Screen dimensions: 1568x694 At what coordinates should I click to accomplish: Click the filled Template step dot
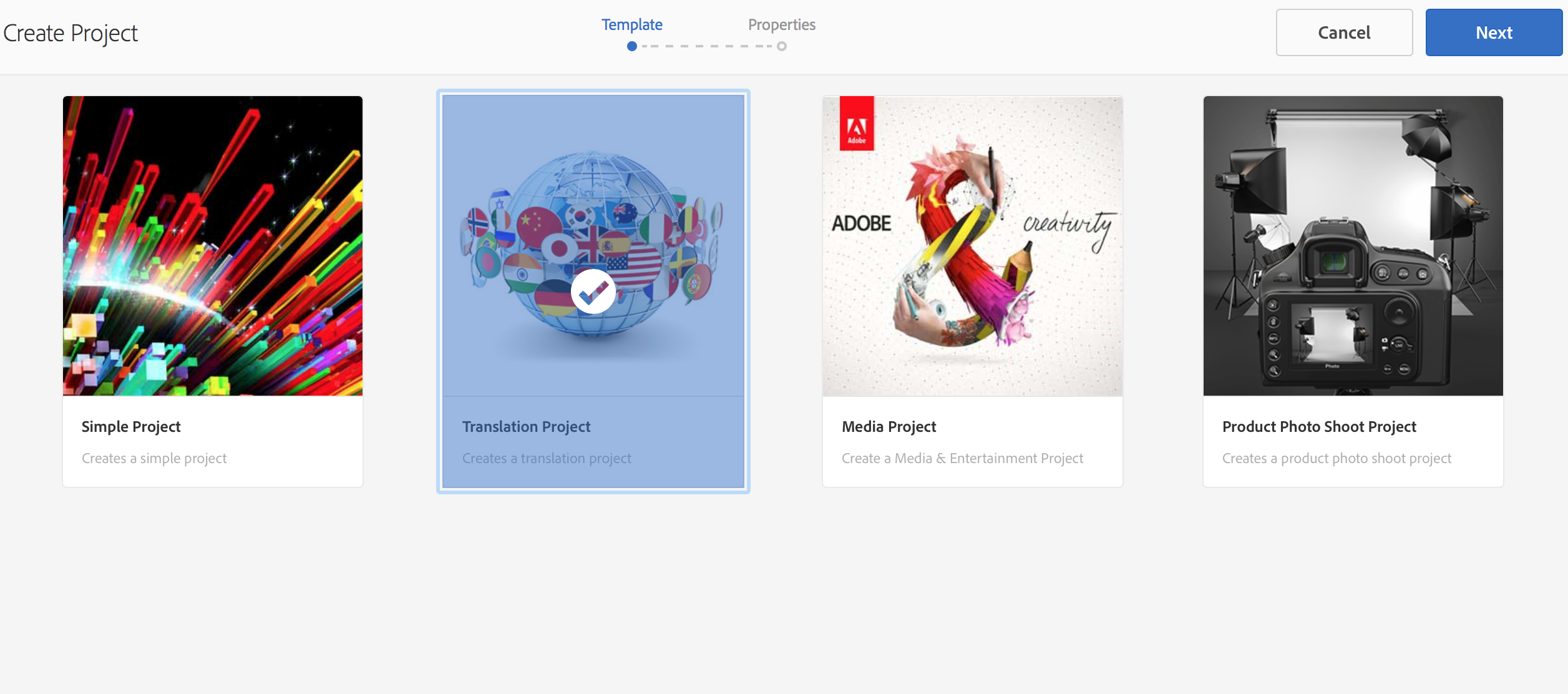tap(632, 46)
